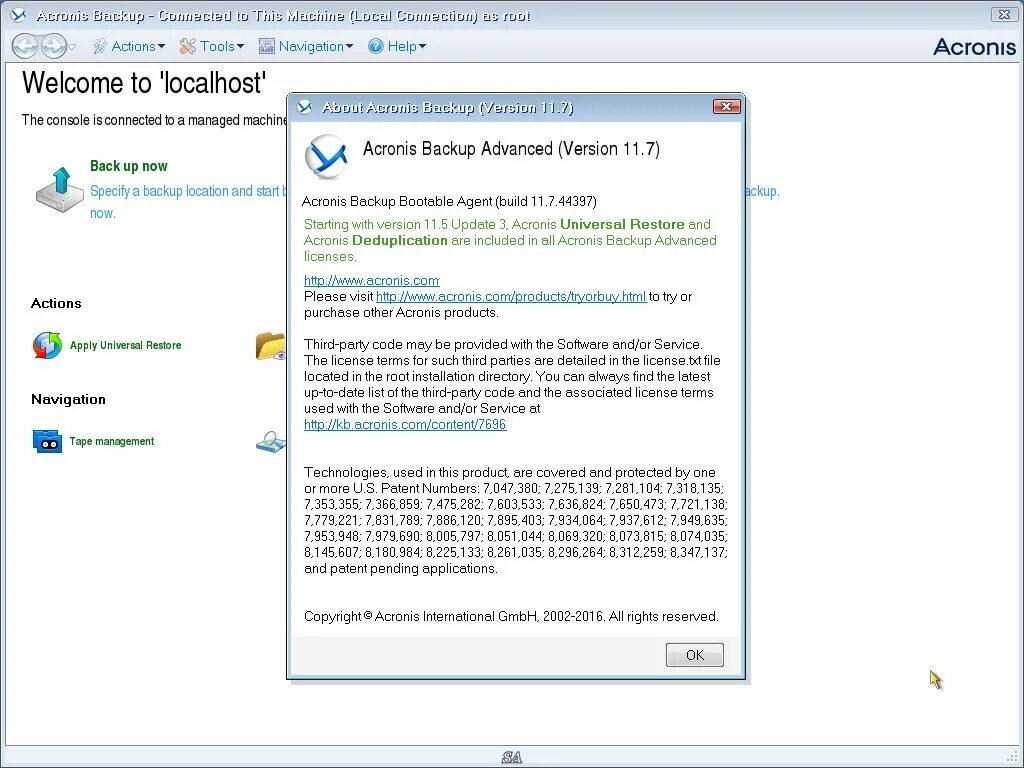Open the tryorbuy.html products link
Viewport: 1024px width, 768px height.
point(511,296)
